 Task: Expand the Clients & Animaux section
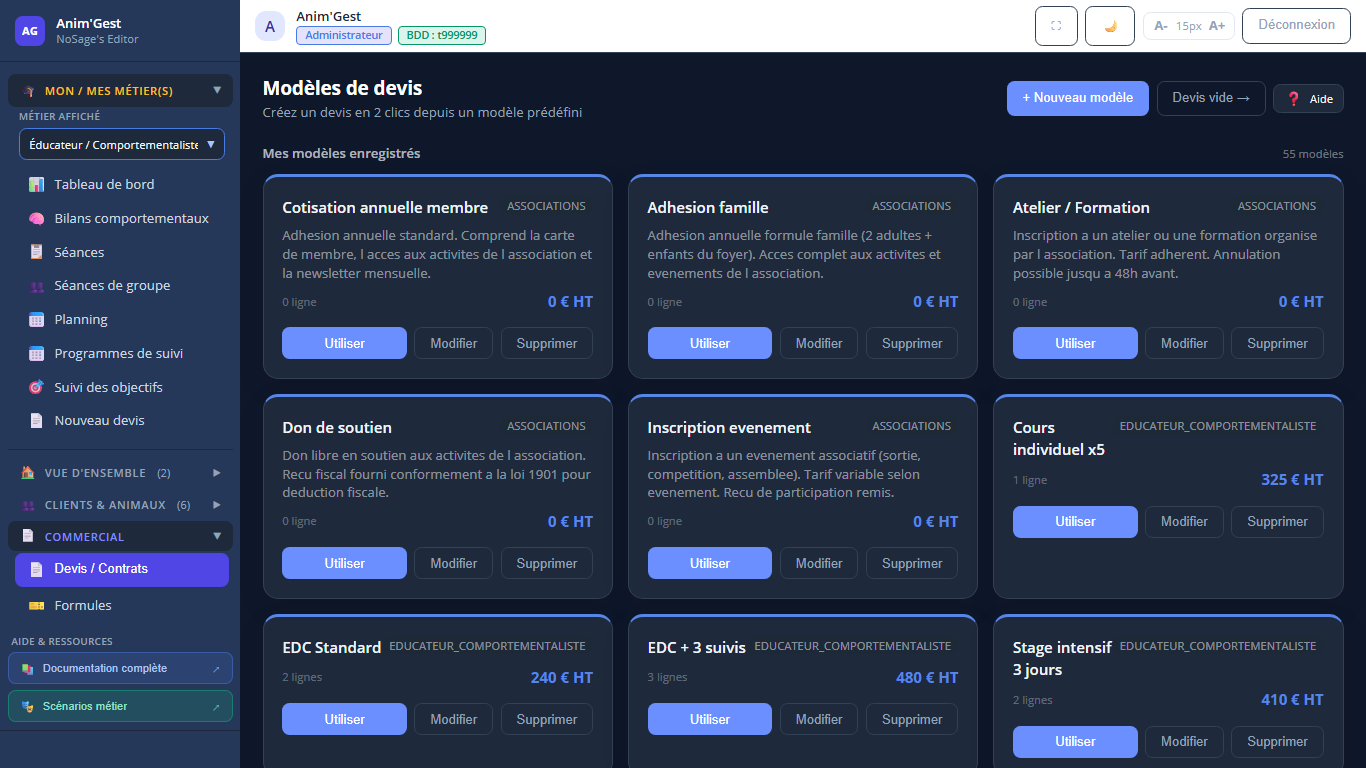120,505
